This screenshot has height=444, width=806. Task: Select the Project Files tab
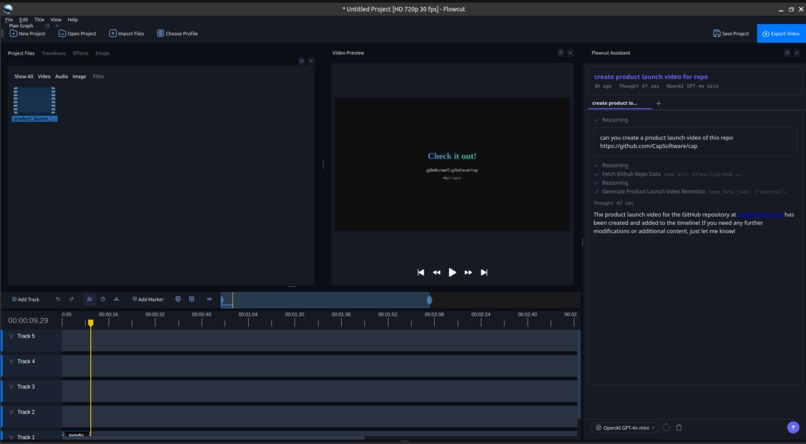click(21, 53)
